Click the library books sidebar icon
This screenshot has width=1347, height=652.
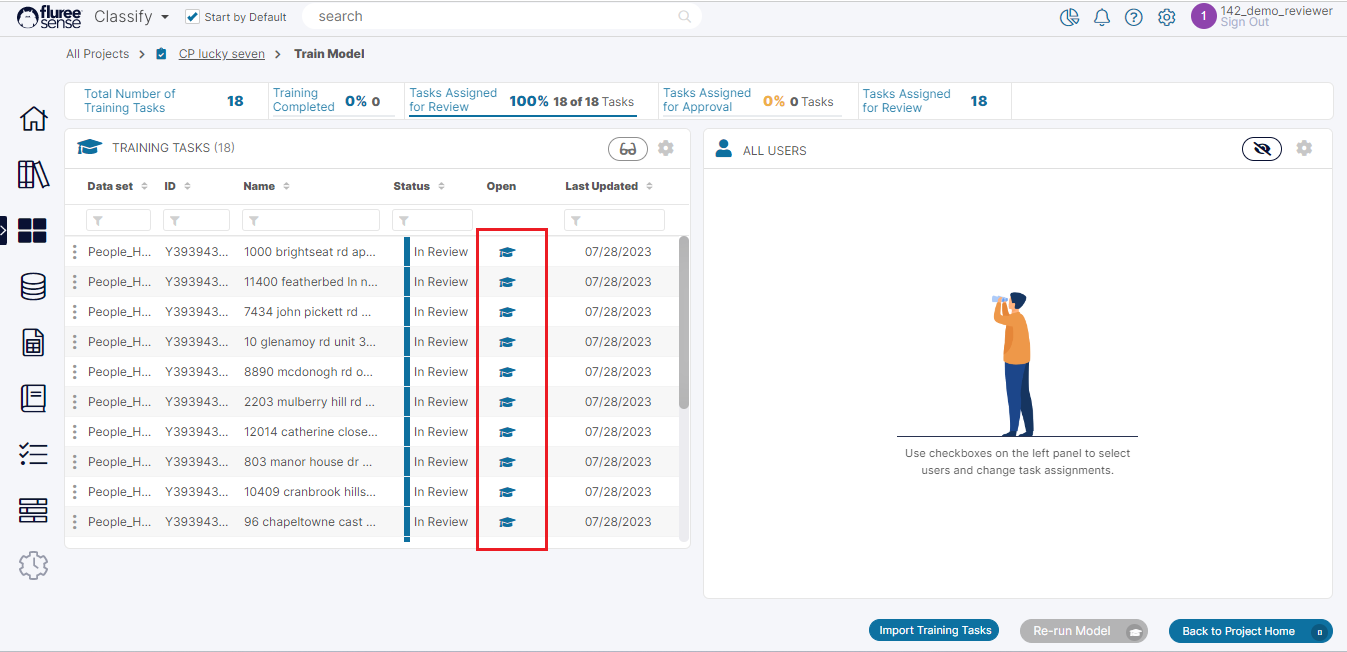pyautogui.click(x=33, y=174)
